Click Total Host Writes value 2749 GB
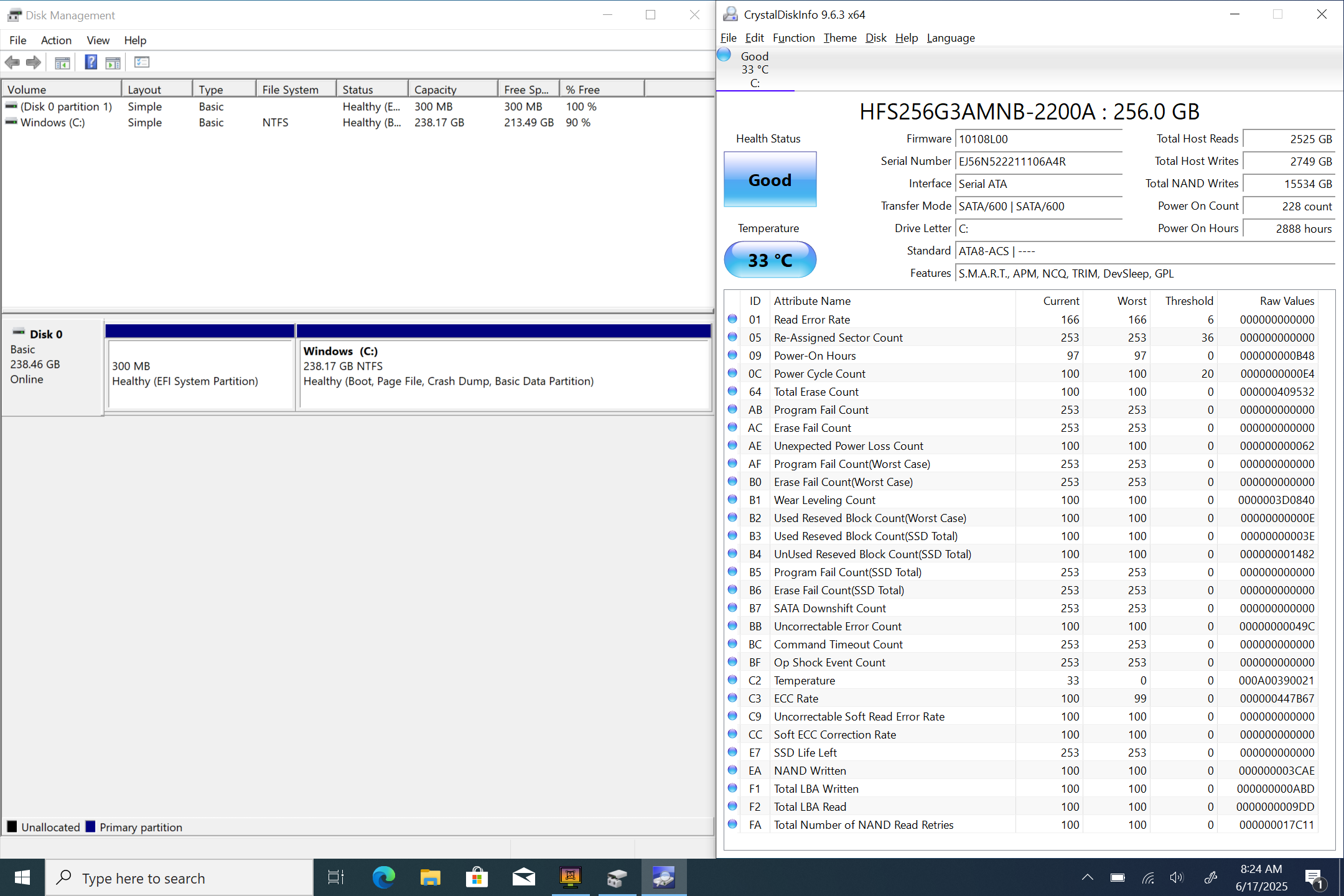This screenshot has width=1344, height=896. 1289,162
